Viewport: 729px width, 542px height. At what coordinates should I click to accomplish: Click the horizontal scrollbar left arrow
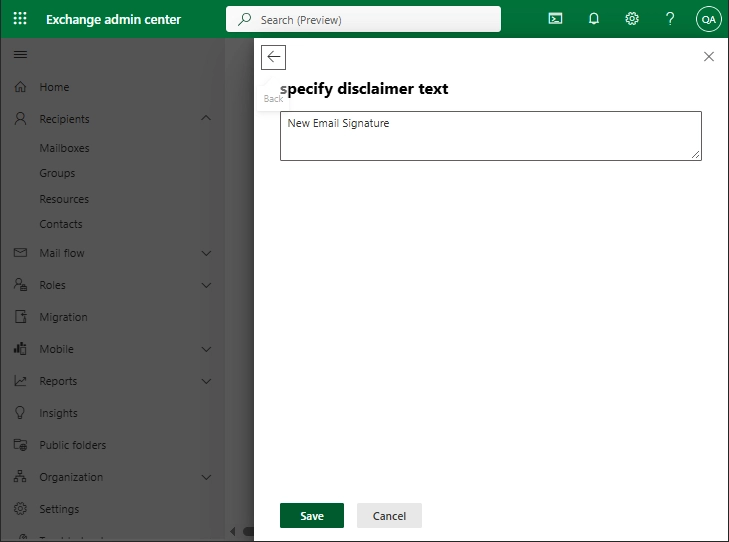[x=233, y=531]
